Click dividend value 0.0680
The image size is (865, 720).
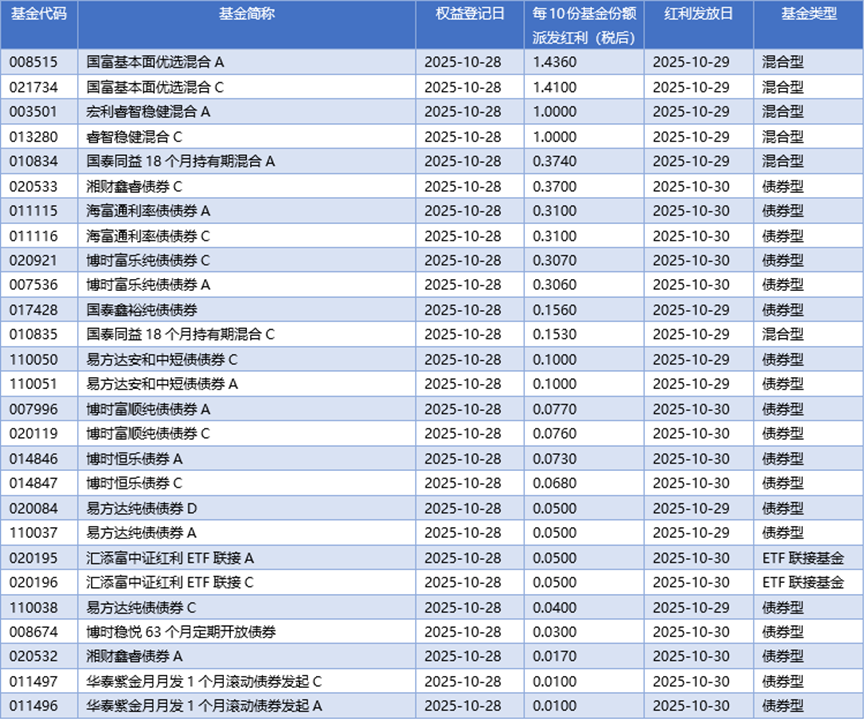pyautogui.click(x=554, y=483)
